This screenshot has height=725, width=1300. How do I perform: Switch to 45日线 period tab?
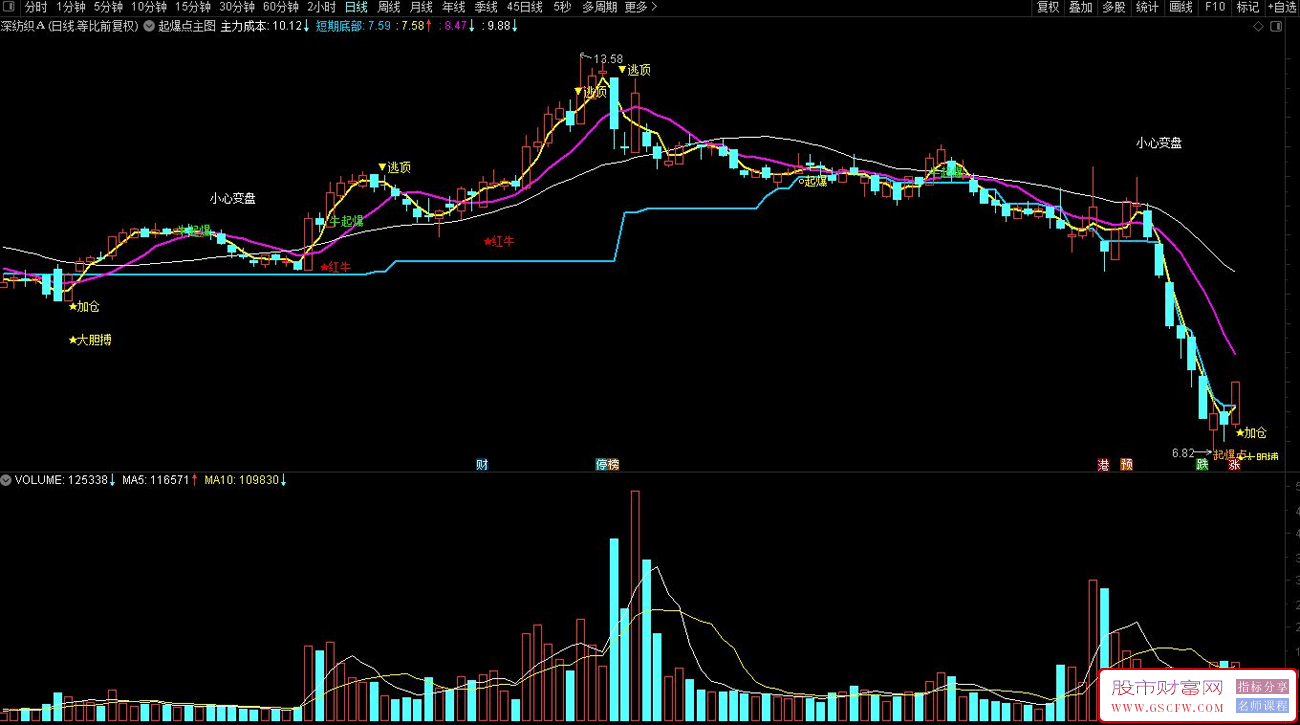click(525, 7)
